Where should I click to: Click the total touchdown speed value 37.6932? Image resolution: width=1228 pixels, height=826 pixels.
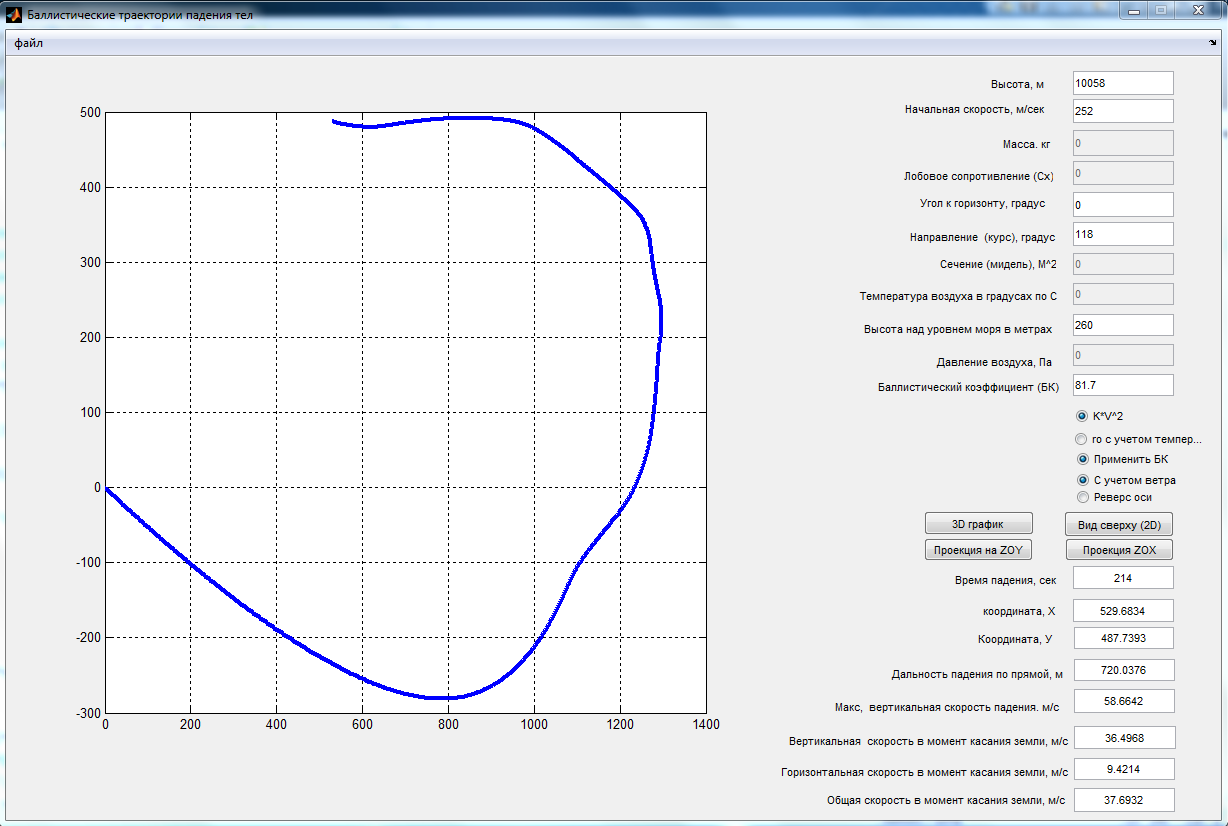(x=1123, y=800)
